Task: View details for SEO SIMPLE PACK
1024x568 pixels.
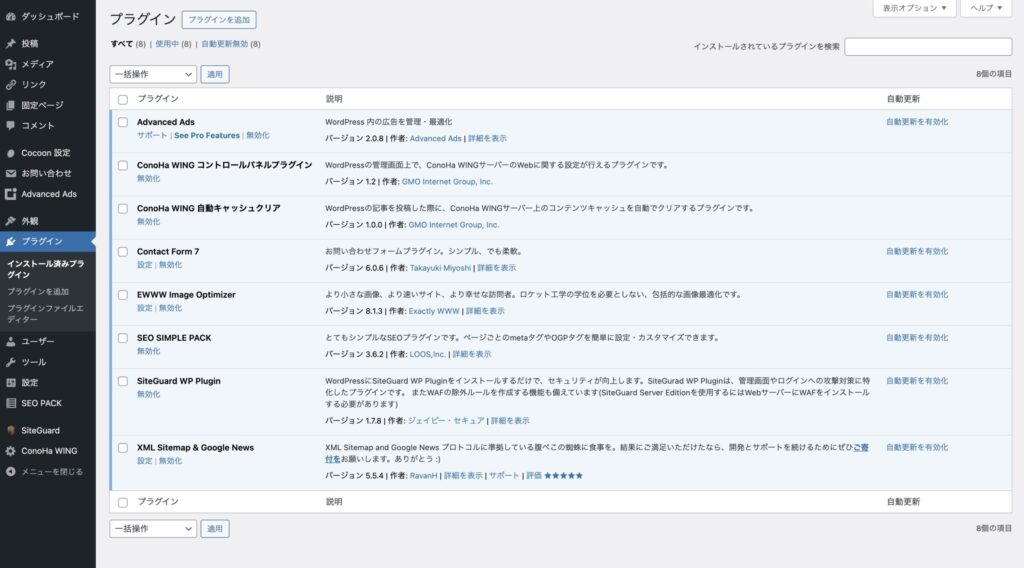Action: pyautogui.click(x=472, y=354)
